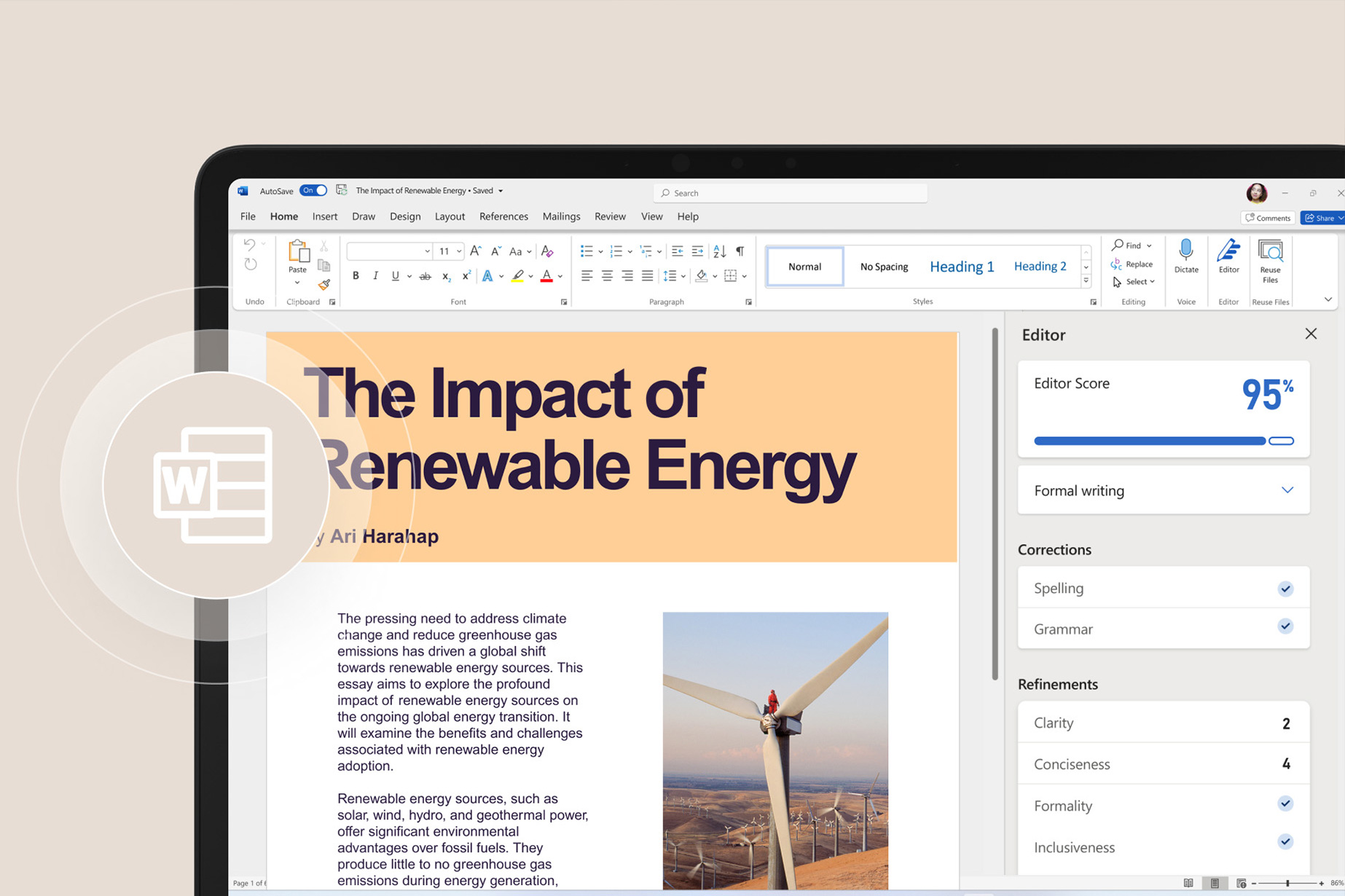Click the Search box in title bar

coord(791,193)
